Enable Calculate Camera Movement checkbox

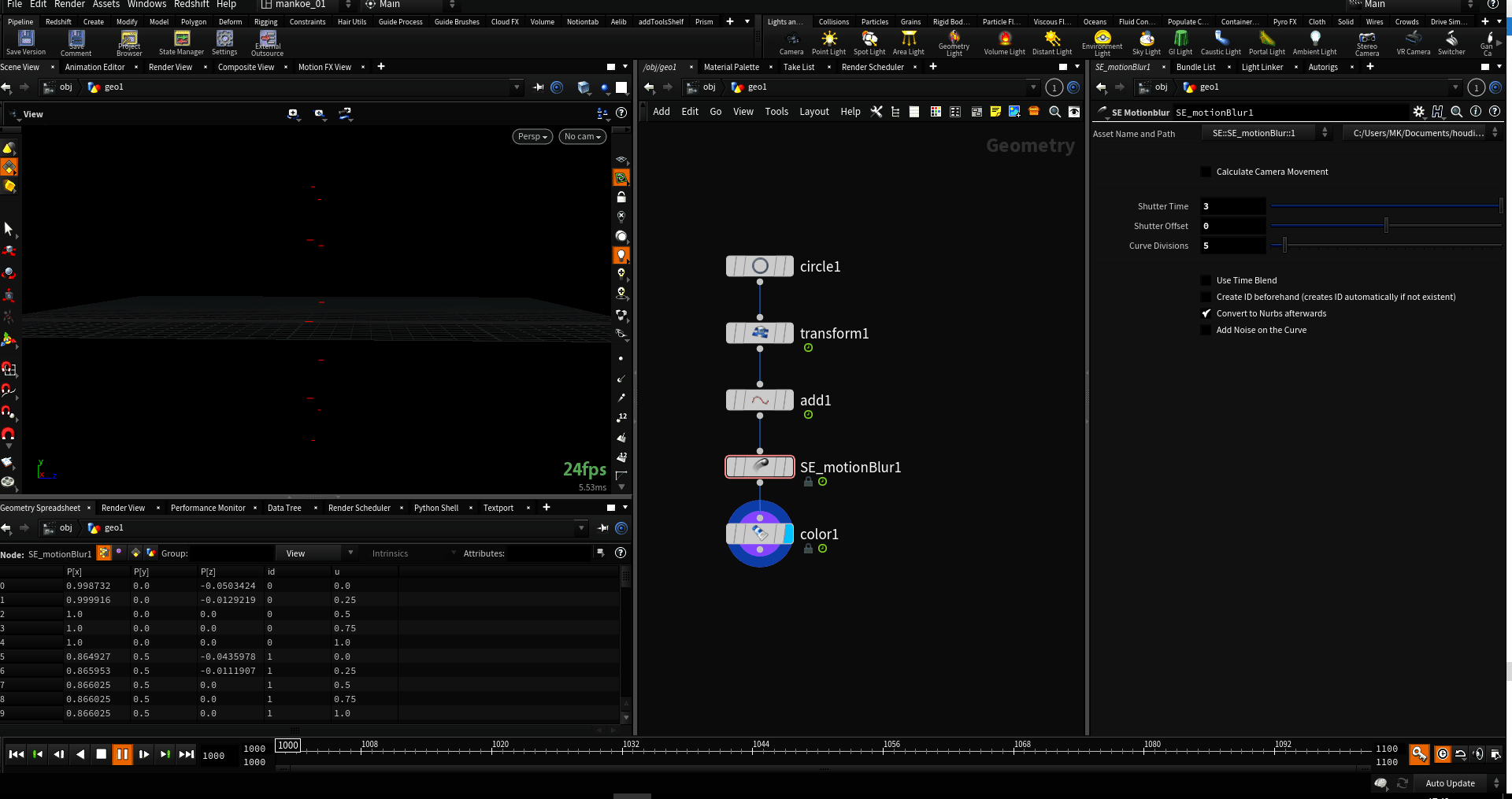1206,172
